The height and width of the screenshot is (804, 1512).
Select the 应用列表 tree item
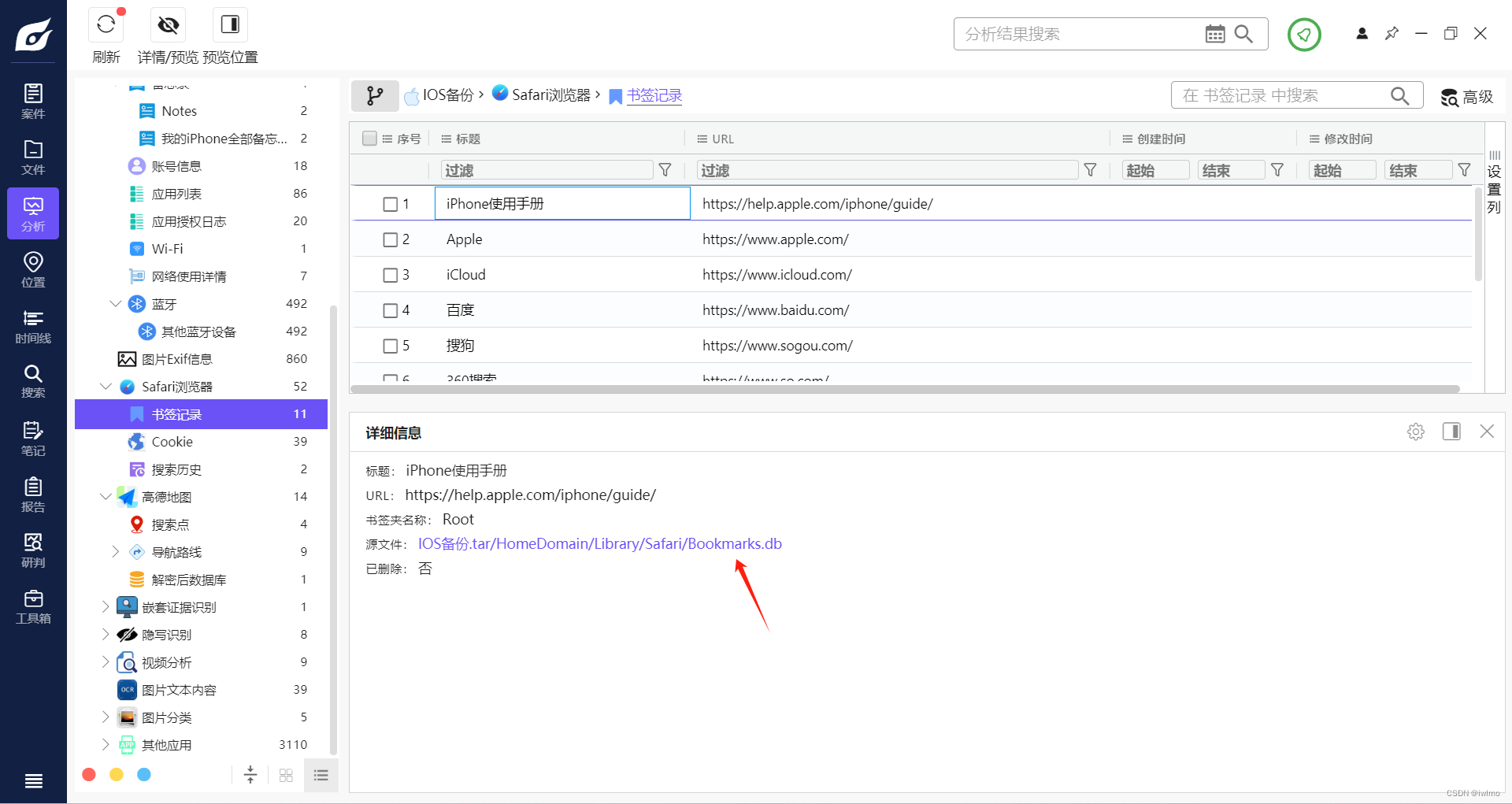click(x=201, y=194)
